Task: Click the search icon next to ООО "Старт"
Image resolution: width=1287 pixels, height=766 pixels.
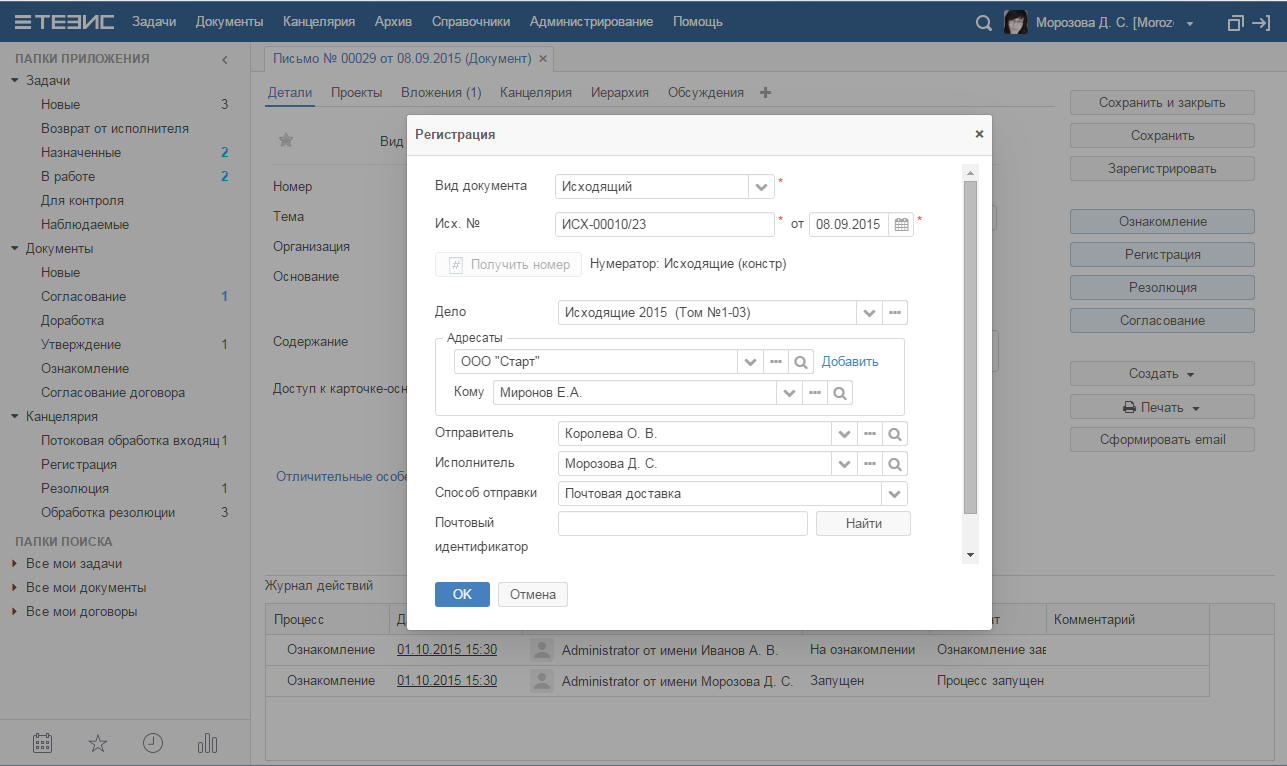Action: coord(800,362)
